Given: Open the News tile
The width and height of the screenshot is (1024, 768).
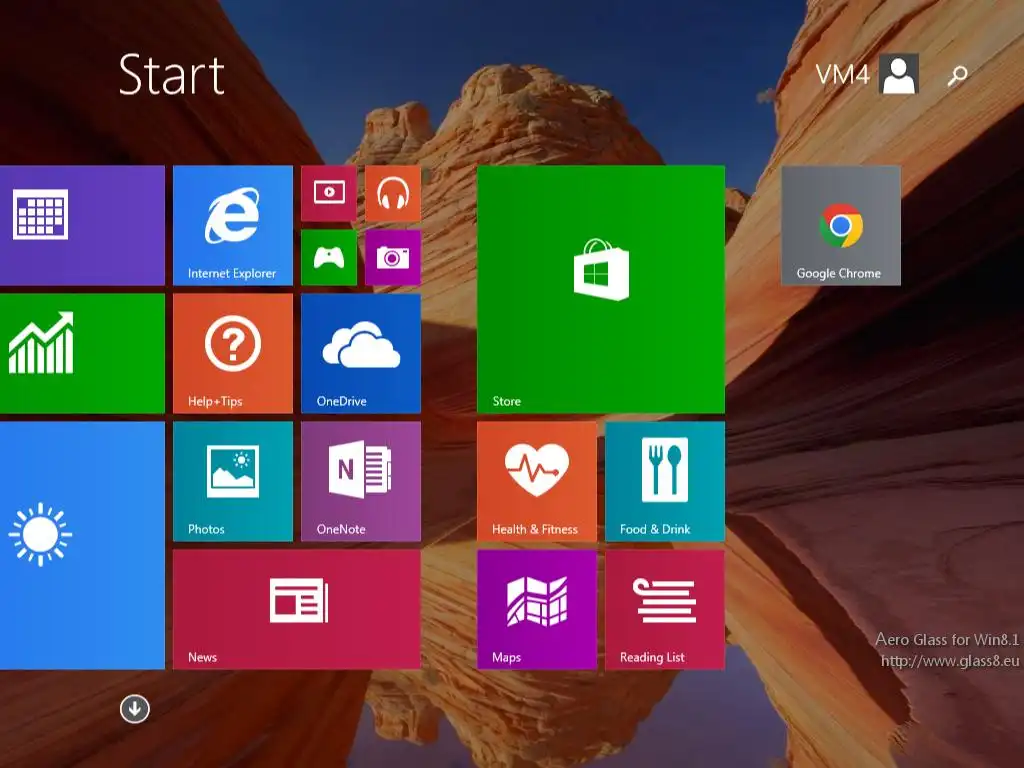Looking at the screenshot, I should pyautogui.click(x=296, y=609).
